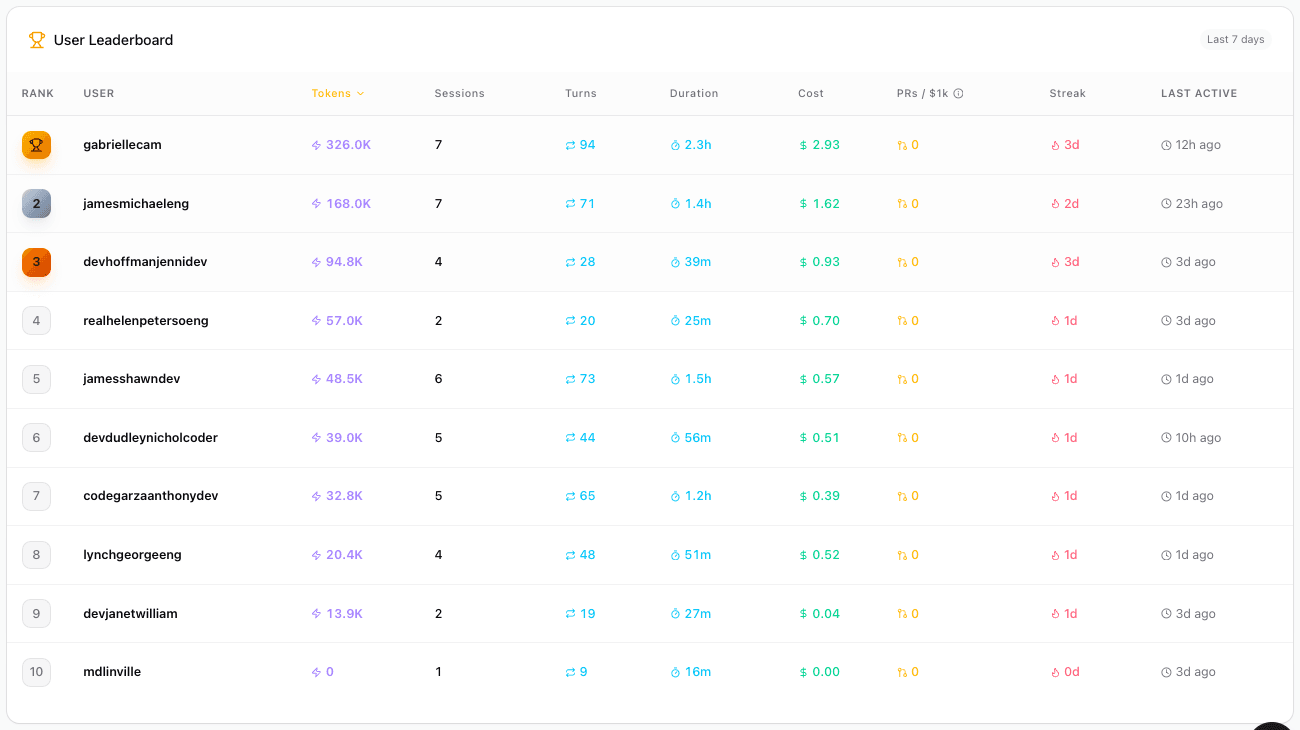1300x730 pixels.
Task: Open user devhoffmanjennidev
Action: [x=145, y=262]
